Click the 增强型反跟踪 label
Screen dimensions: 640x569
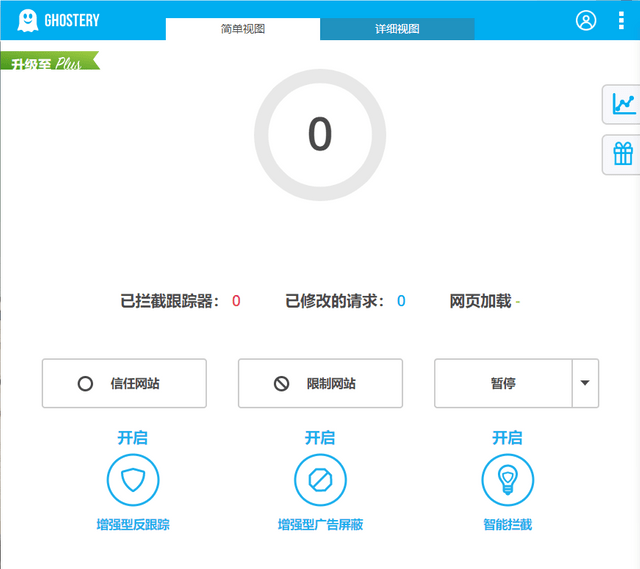click(x=133, y=525)
